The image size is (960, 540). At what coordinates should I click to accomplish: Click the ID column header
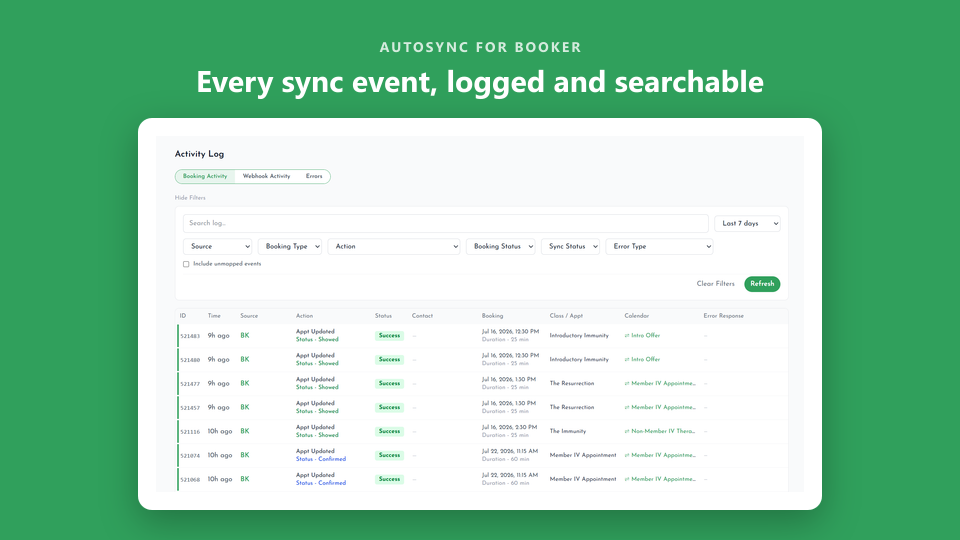(x=182, y=316)
